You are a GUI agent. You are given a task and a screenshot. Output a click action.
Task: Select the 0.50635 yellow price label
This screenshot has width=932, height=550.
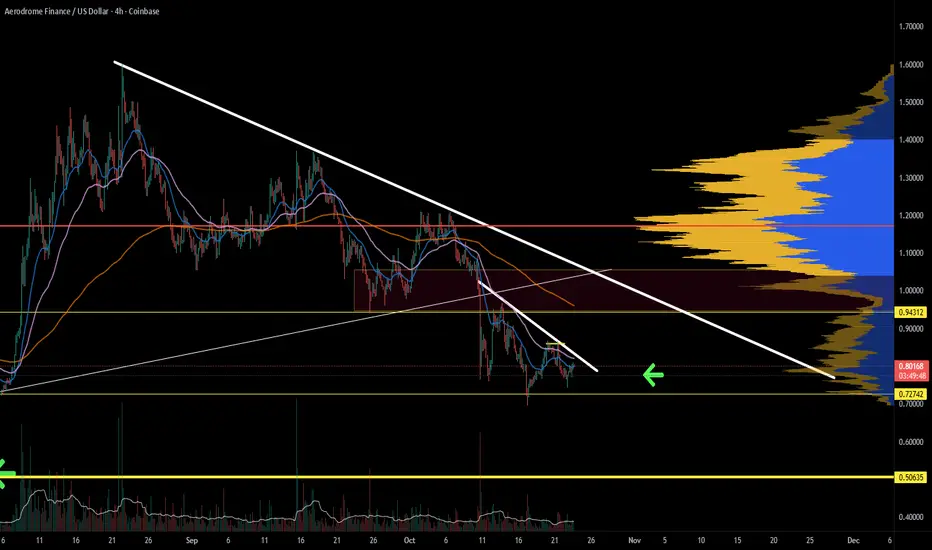point(911,477)
